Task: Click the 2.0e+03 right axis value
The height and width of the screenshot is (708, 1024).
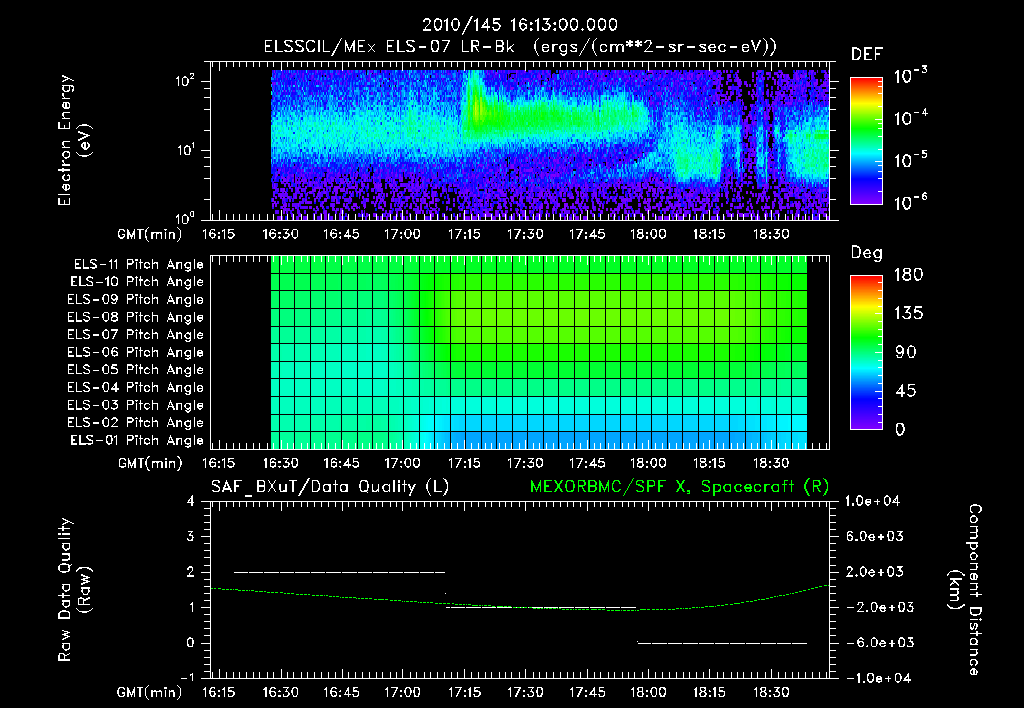Action: click(x=874, y=572)
